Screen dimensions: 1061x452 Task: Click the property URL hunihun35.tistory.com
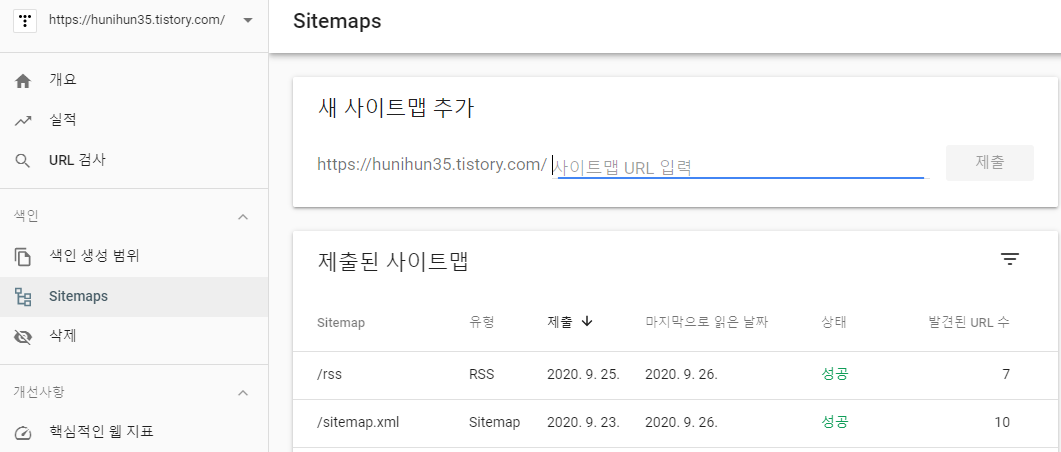[137, 20]
